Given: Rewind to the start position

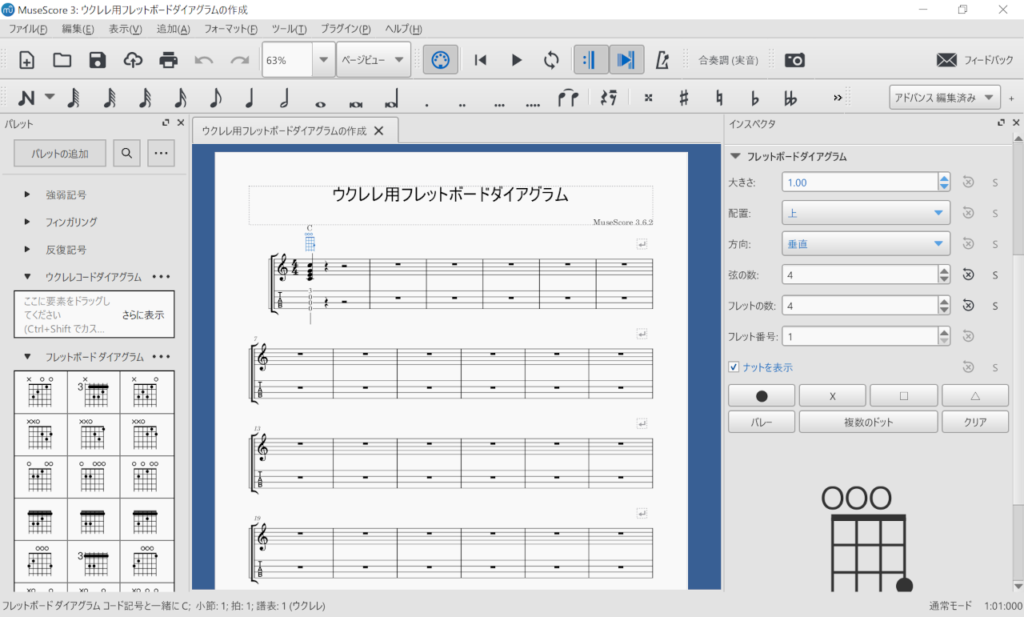Looking at the screenshot, I should click(x=481, y=60).
